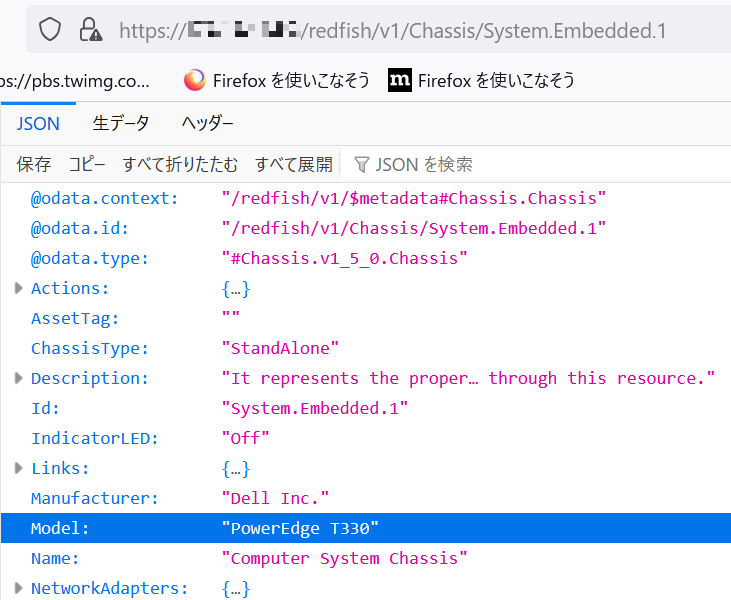Viewport: 731px width, 600px height.
Task: Expand the Links node
Action: coord(18,469)
